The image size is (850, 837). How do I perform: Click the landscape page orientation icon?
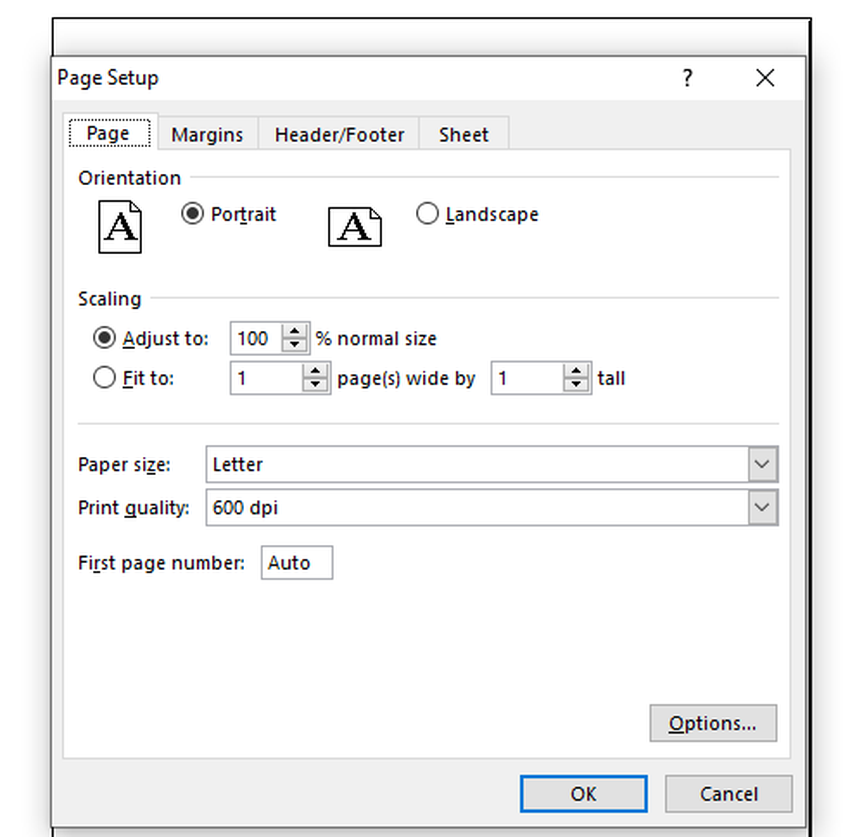click(354, 227)
